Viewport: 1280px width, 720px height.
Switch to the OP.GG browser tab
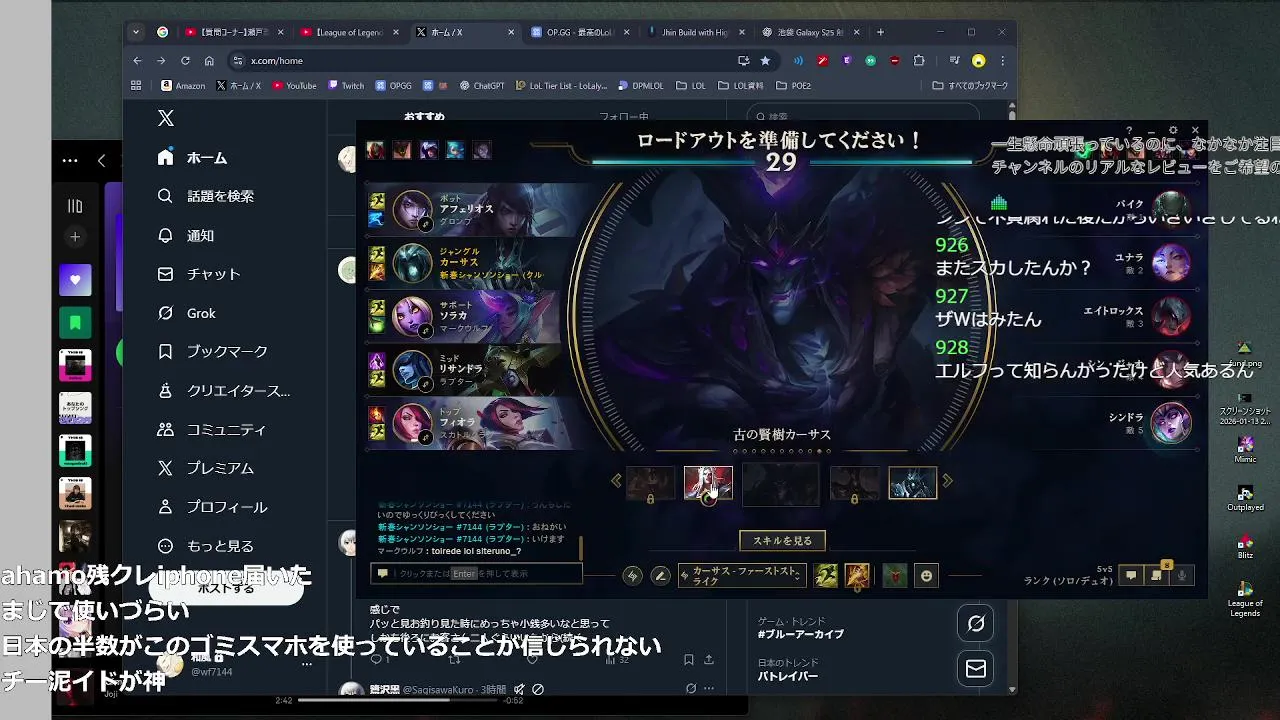pos(578,32)
